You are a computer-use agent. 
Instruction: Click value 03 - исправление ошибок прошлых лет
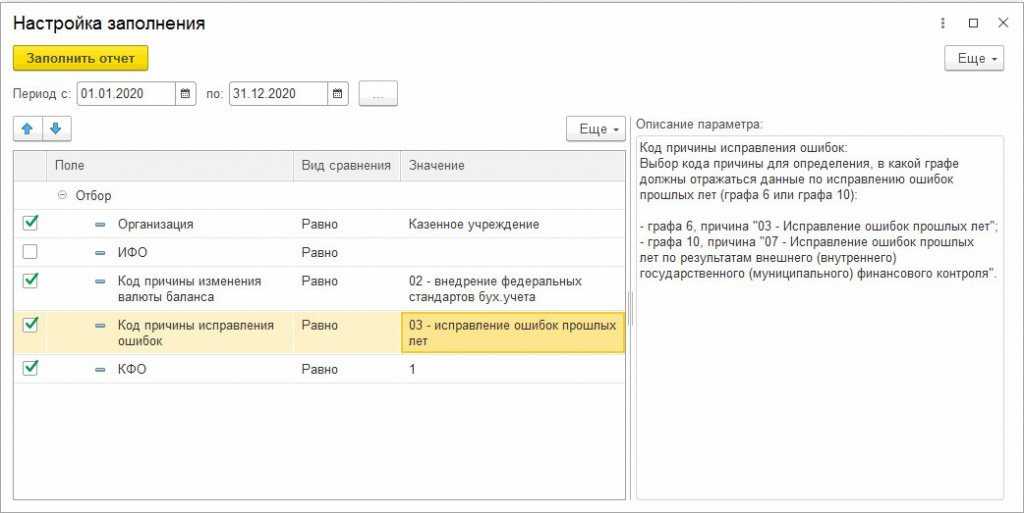point(513,333)
